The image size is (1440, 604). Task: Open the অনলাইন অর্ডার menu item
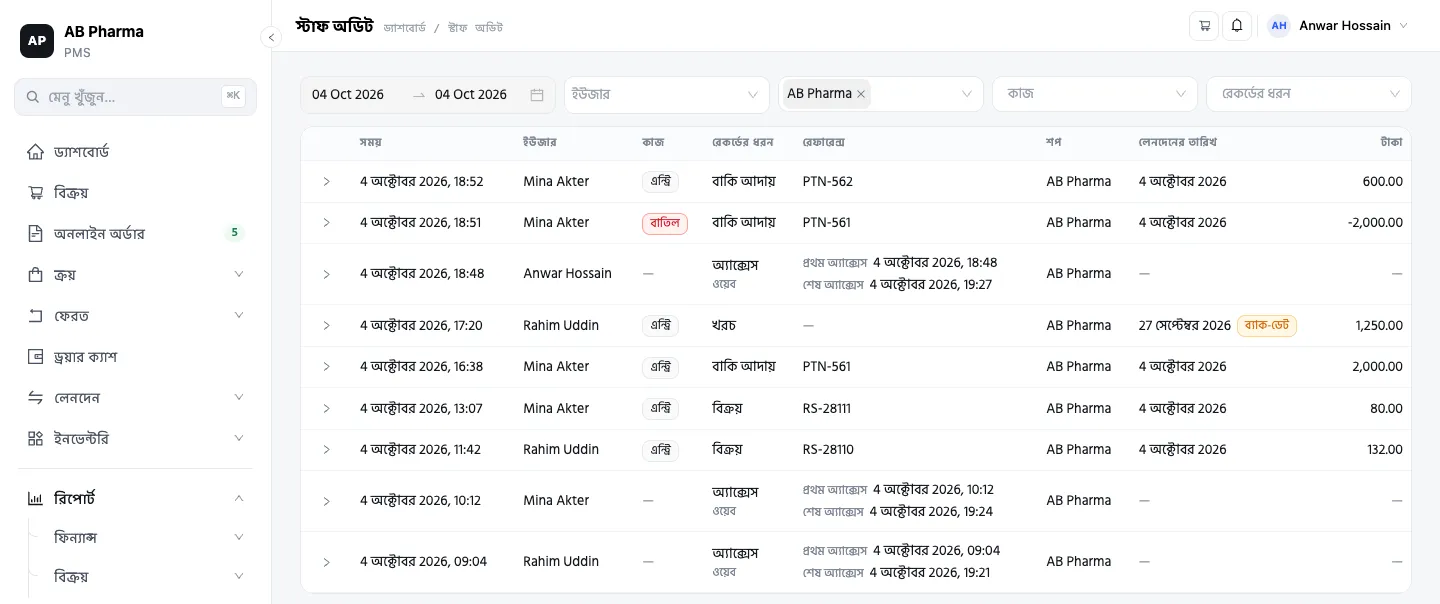coord(135,234)
